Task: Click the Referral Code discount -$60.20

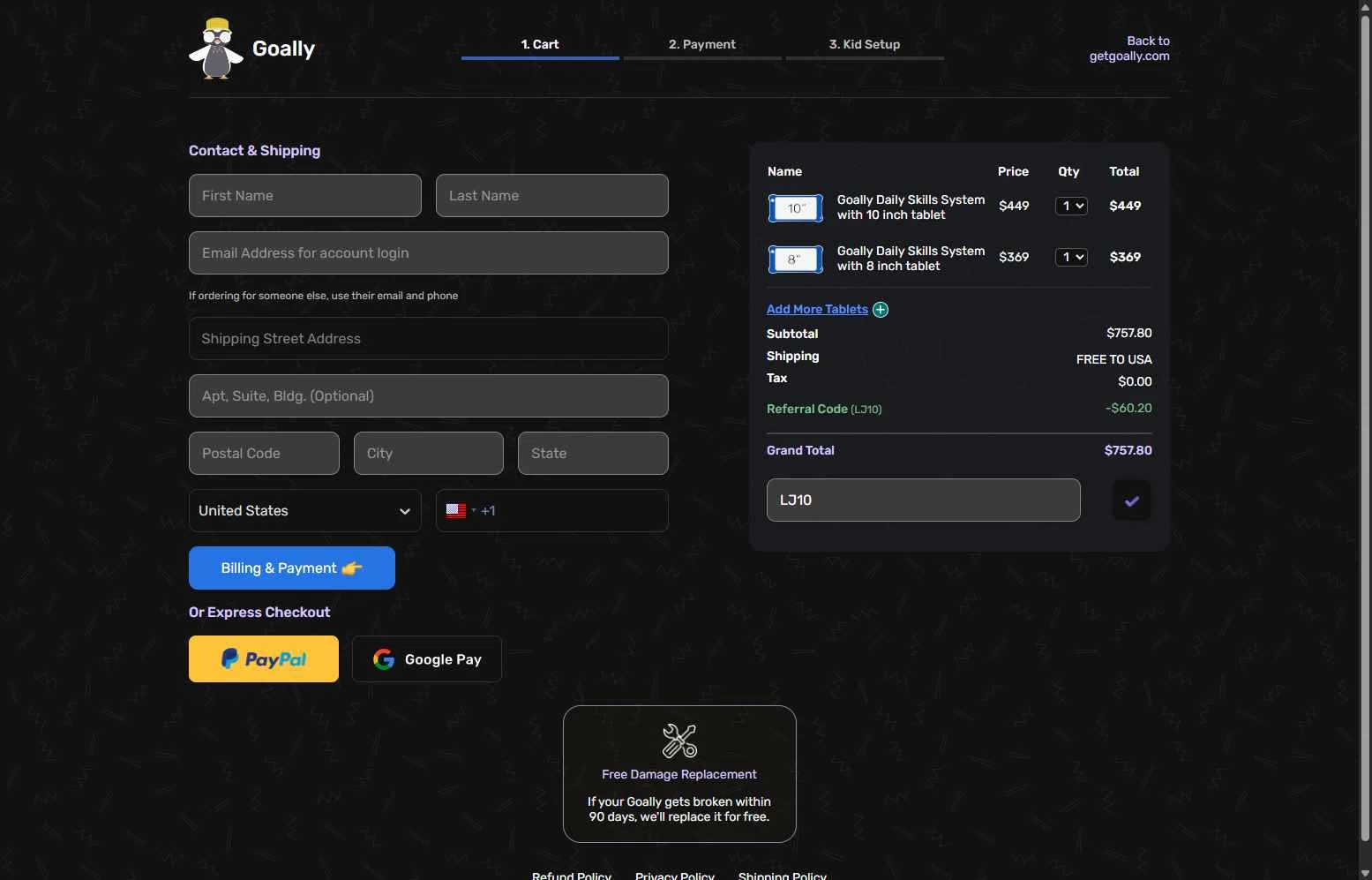Action: pos(1128,408)
